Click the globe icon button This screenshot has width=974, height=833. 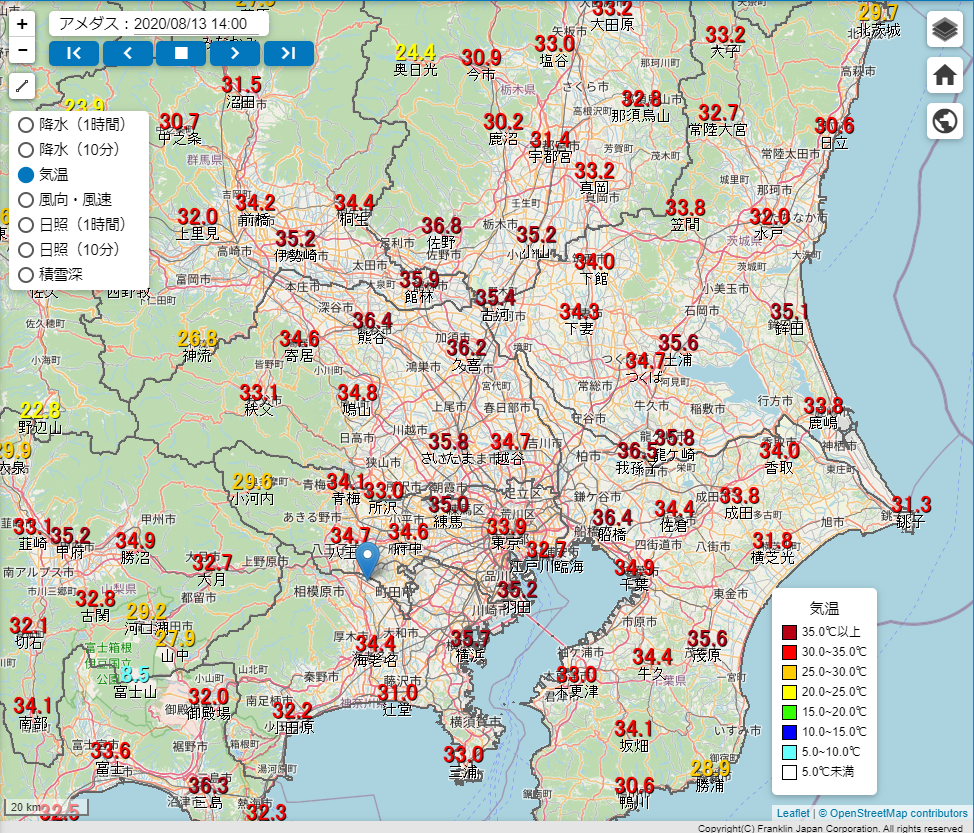(x=944, y=120)
